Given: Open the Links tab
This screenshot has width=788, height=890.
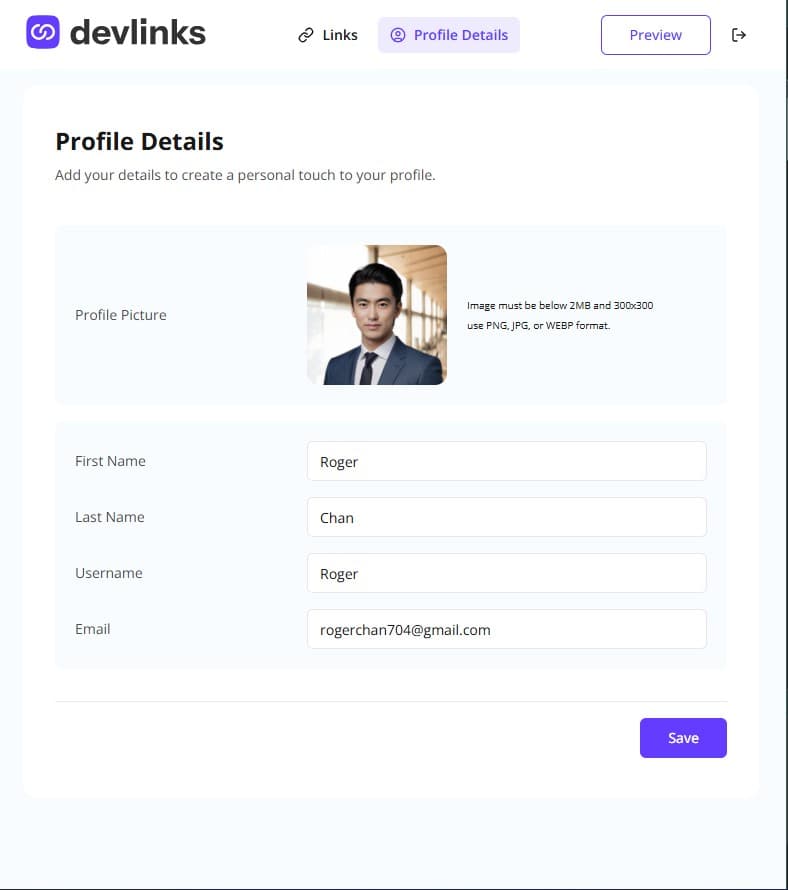Looking at the screenshot, I should point(328,35).
